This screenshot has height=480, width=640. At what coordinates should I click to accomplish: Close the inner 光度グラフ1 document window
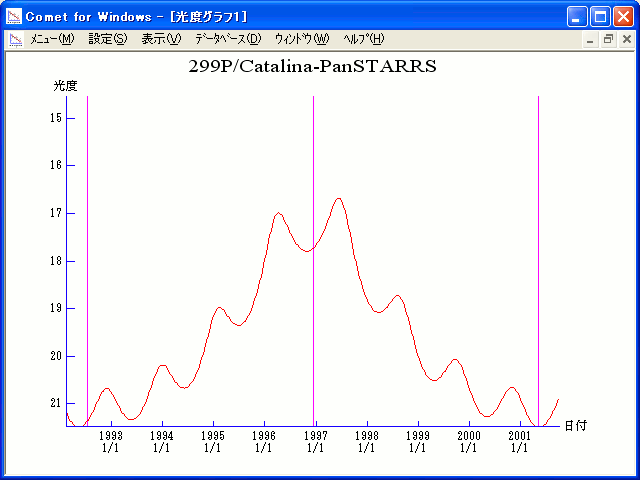pyautogui.click(x=626, y=39)
